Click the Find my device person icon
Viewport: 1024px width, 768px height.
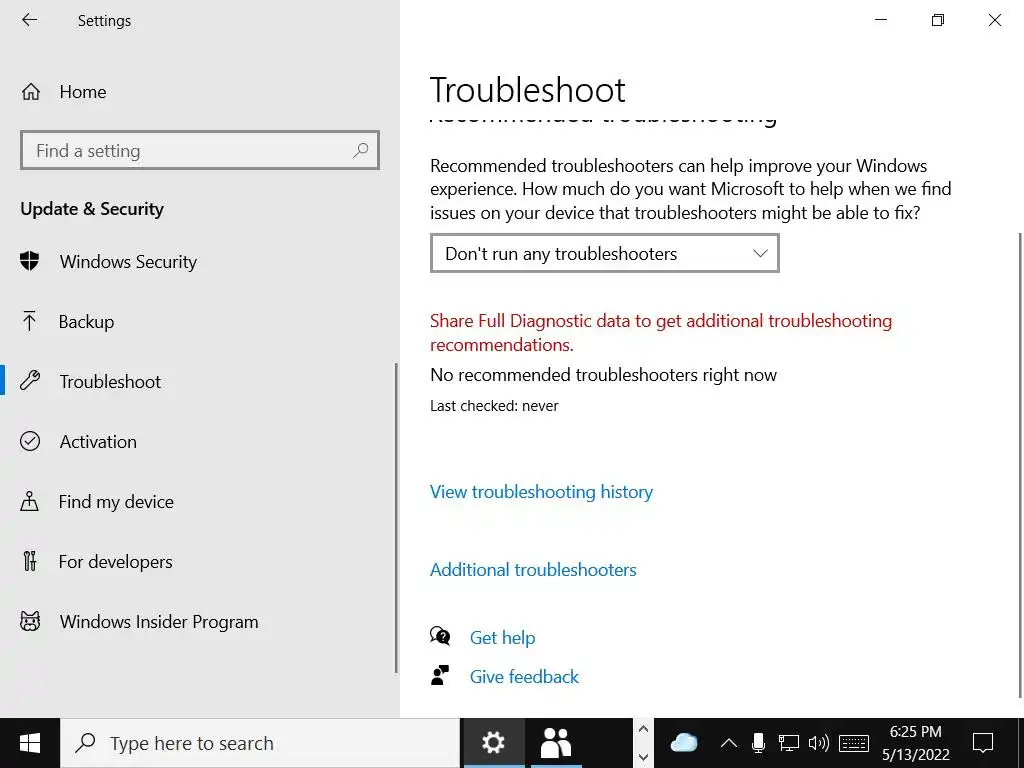29,502
